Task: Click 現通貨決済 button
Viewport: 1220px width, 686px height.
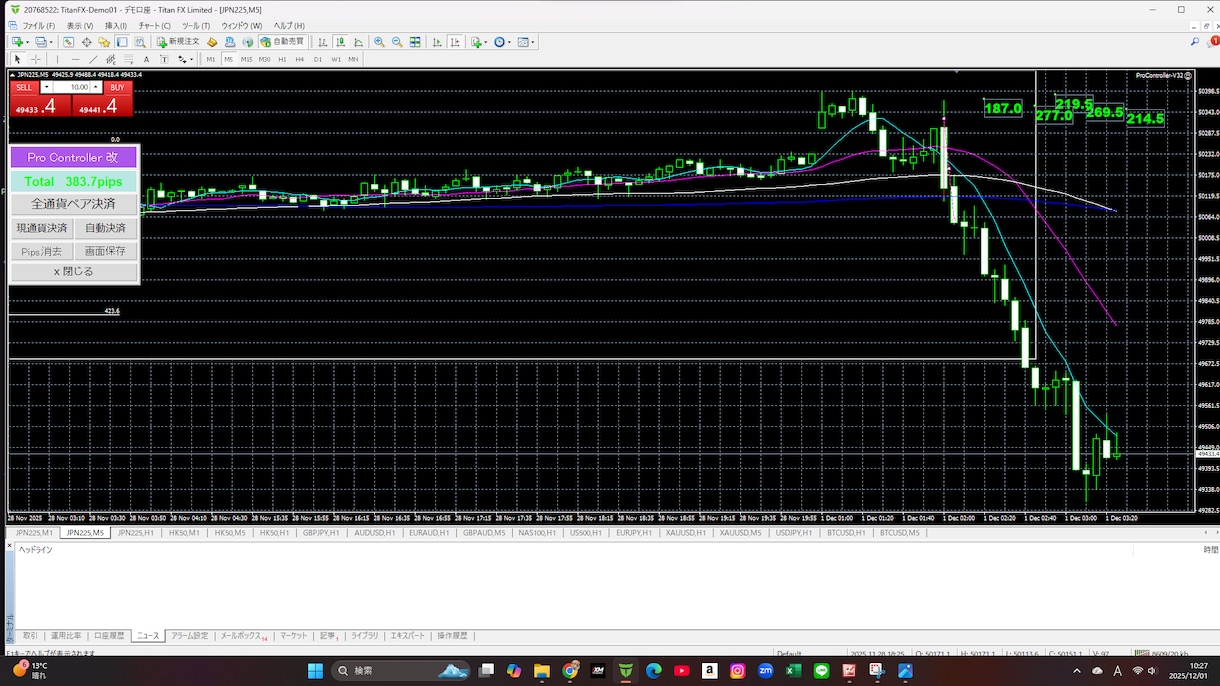Action: pos(42,228)
